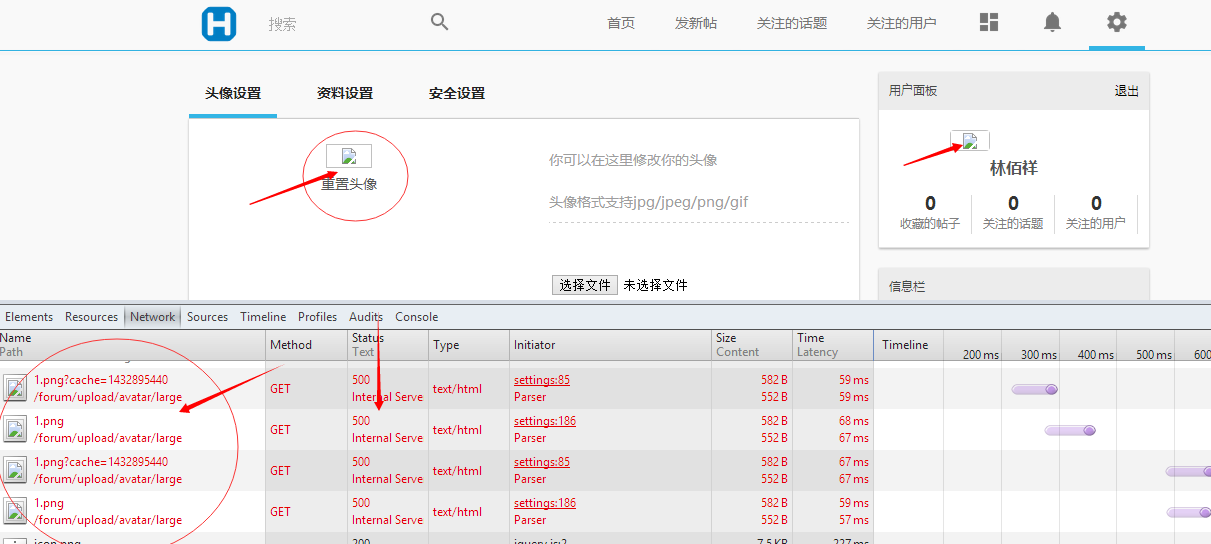This screenshot has height=544, width=1211.
Task: Select first 1.png?cache=1432895440 request thumbnail
Action: pyautogui.click(x=15, y=388)
